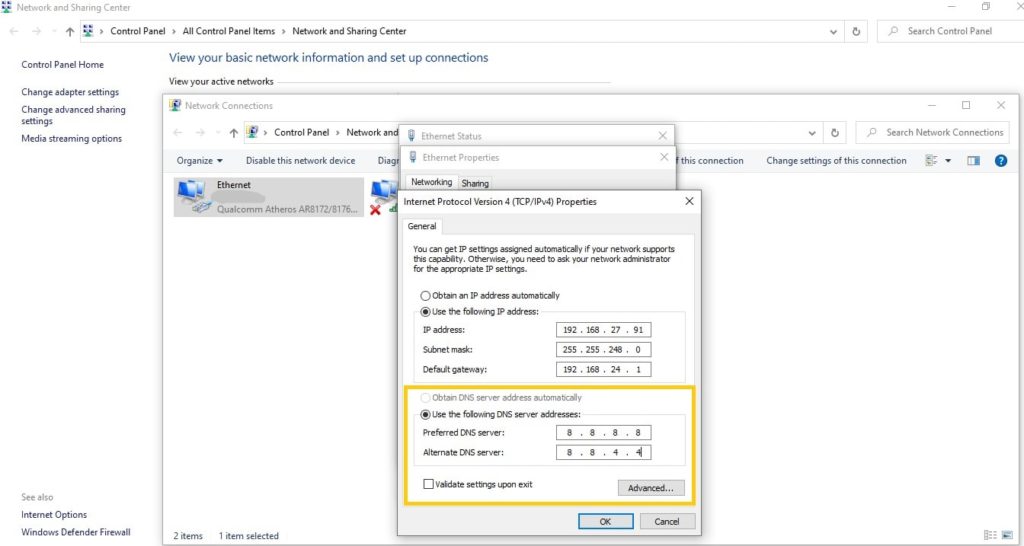Click the address bar icon in Network Connections
The width and height of the screenshot is (1024, 546).
[252, 132]
